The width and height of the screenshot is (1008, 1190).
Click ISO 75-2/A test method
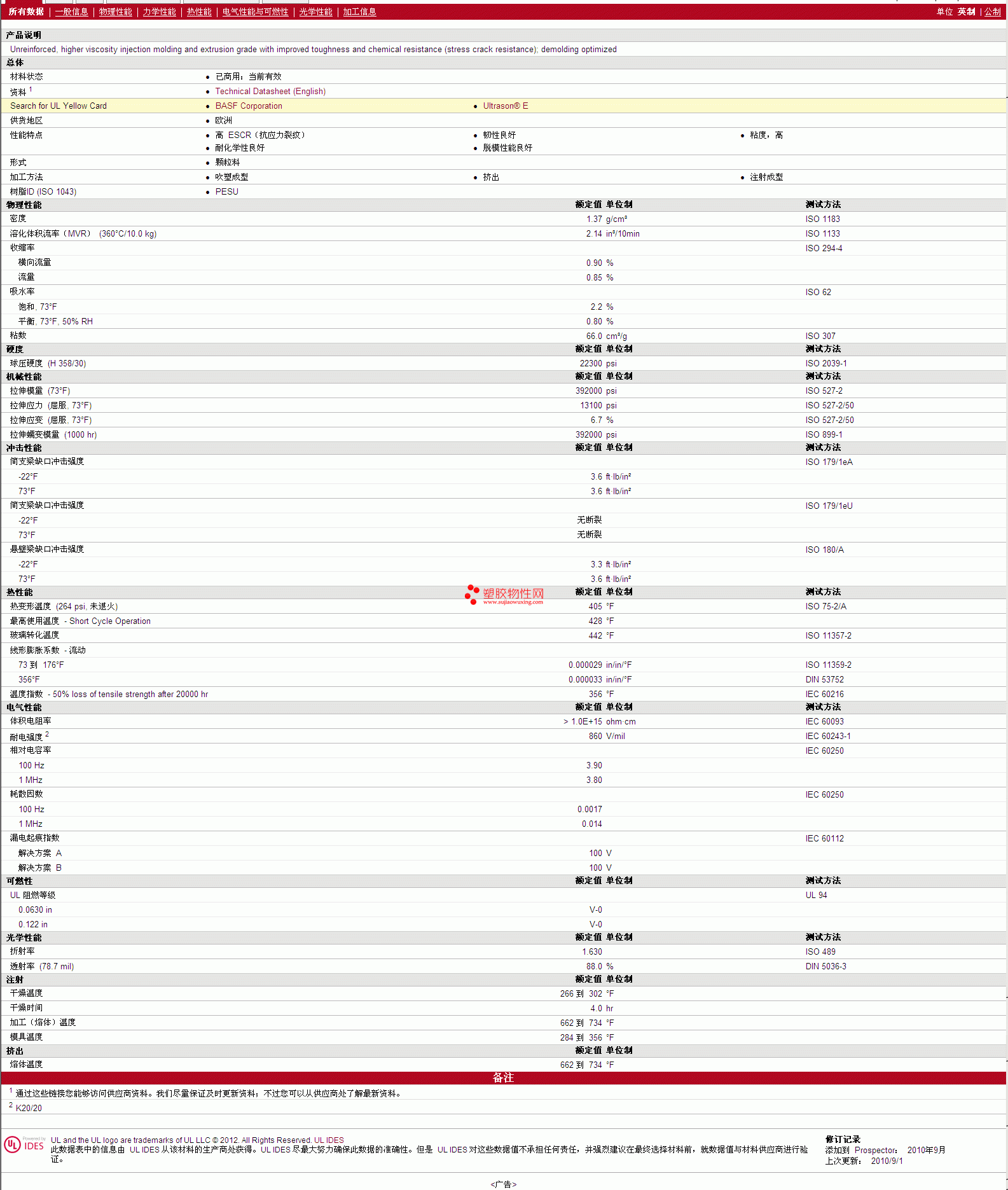point(825,606)
